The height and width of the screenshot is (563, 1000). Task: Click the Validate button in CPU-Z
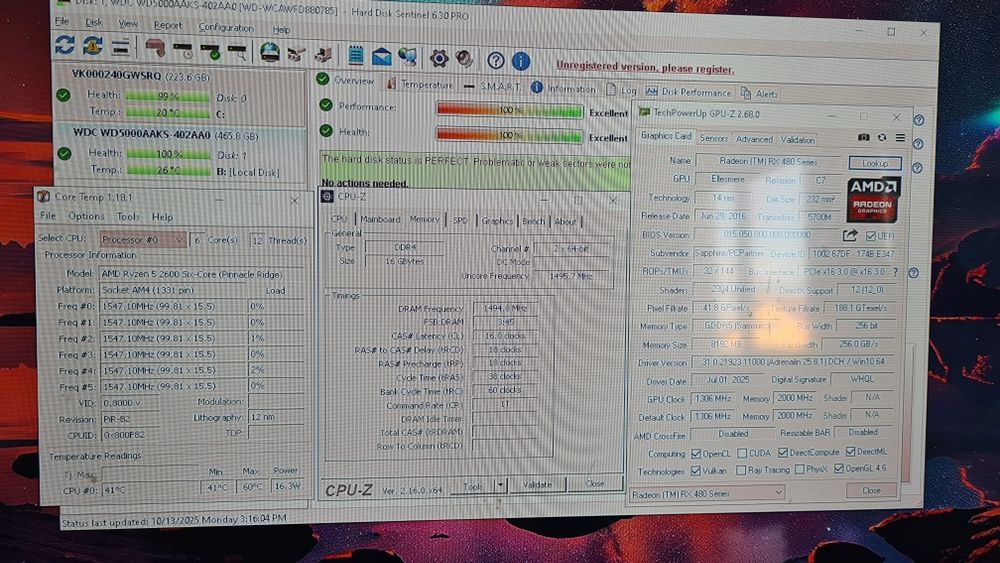coord(537,485)
